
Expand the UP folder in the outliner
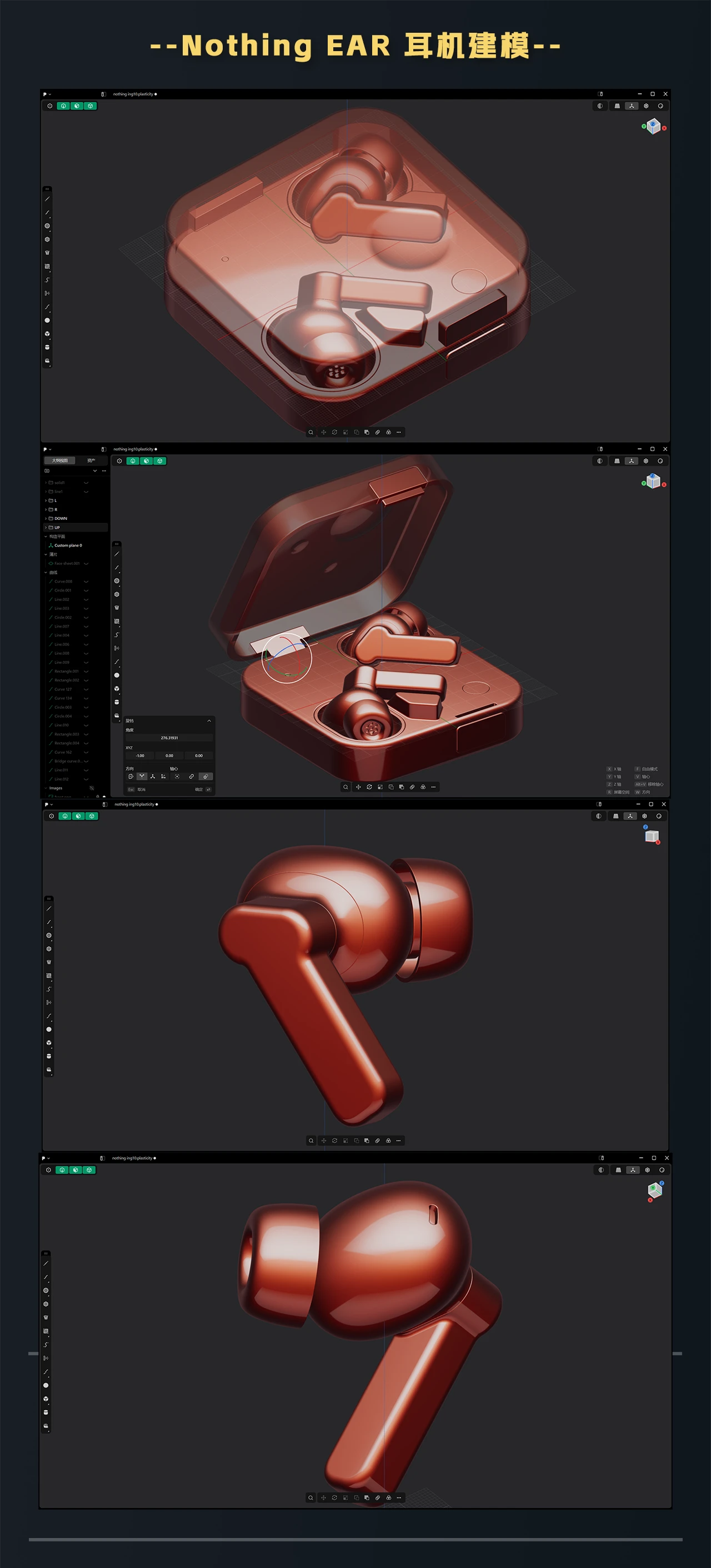(x=46, y=528)
